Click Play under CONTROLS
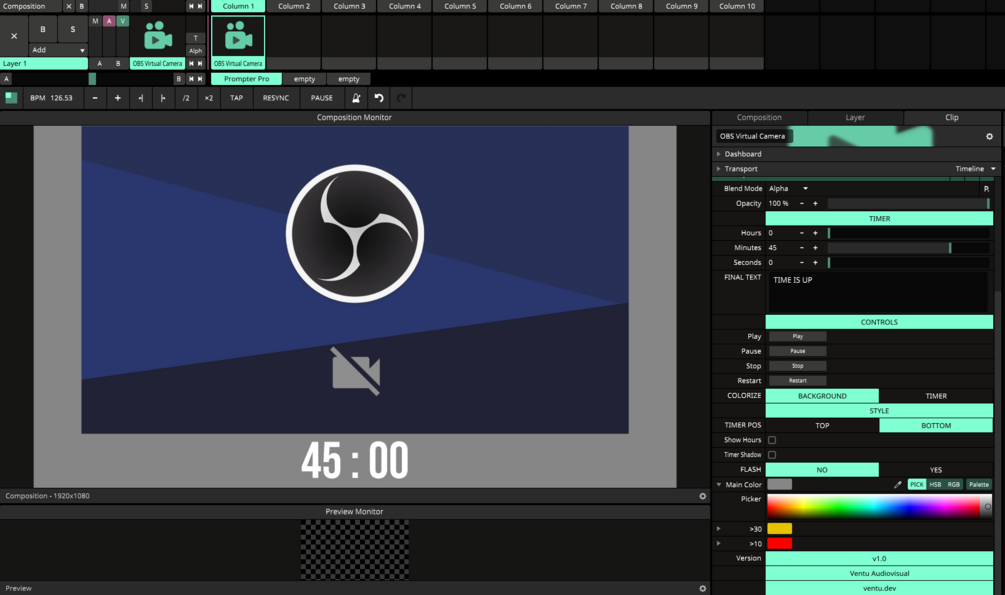Screen dimensions: 1005x595 [797, 337]
